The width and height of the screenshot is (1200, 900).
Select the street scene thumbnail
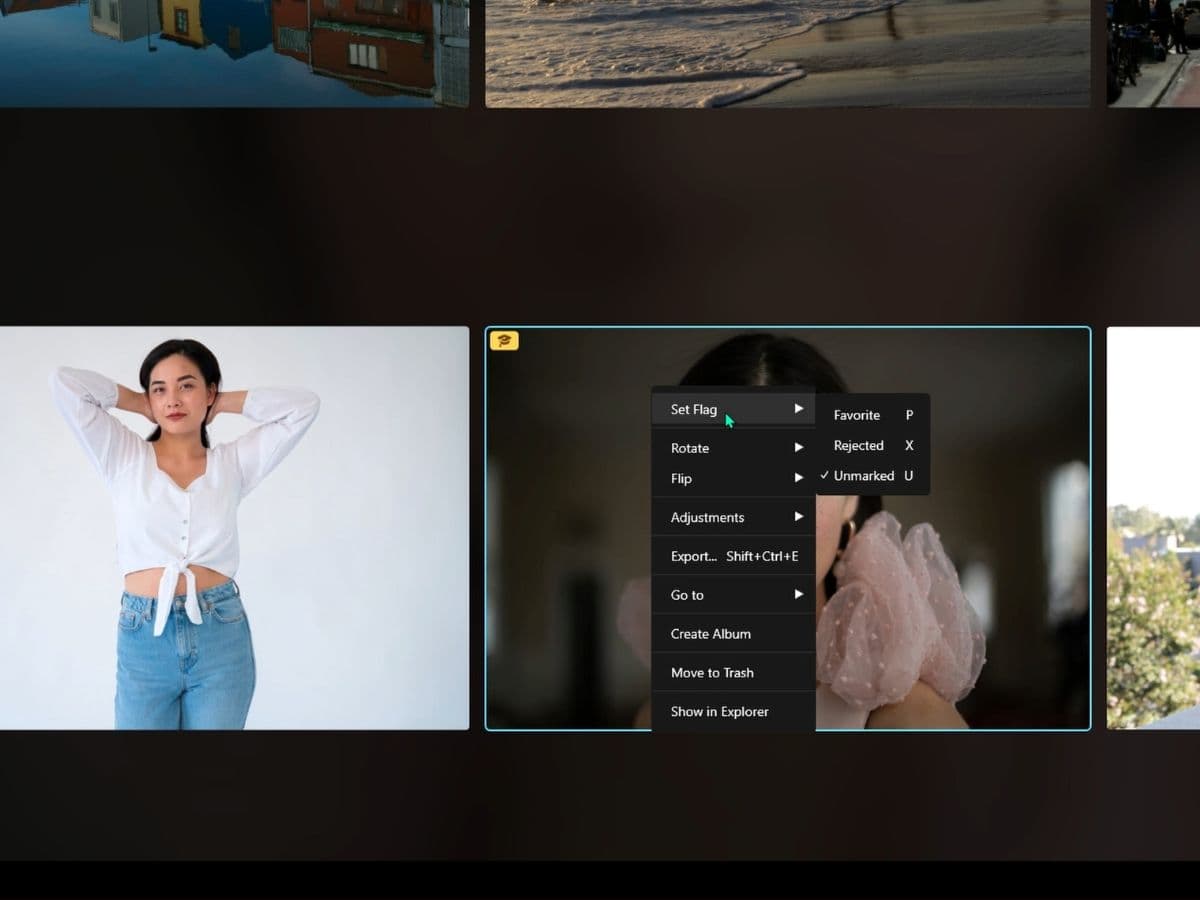pyautogui.click(x=1153, y=53)
